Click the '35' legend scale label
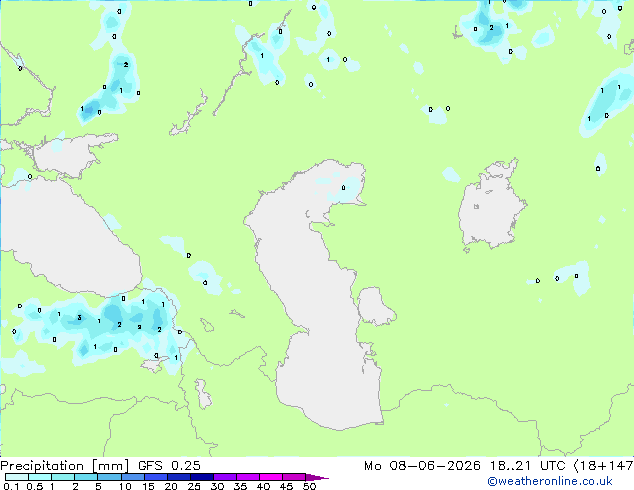Image resolution: width=634 pixels, height=490 pixels. (x=240, y=486)
